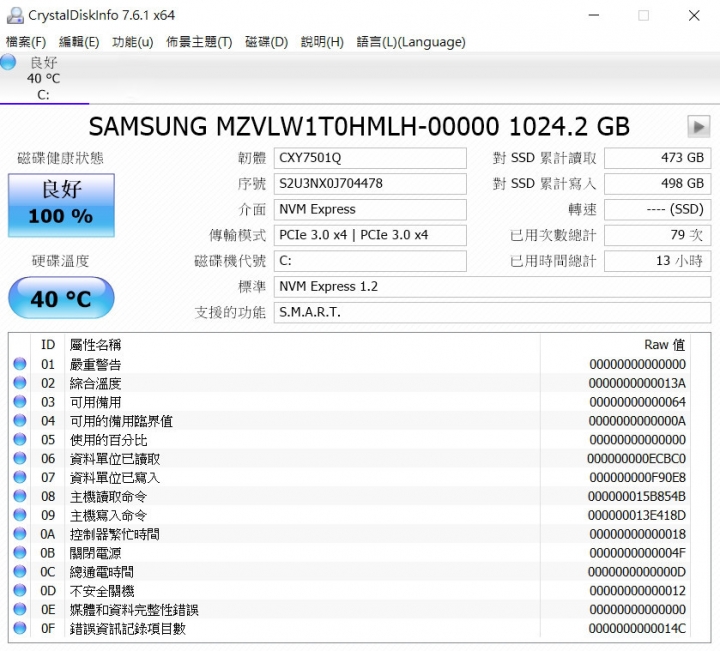Click the 介面 field NVM Express

coord(370,209)
